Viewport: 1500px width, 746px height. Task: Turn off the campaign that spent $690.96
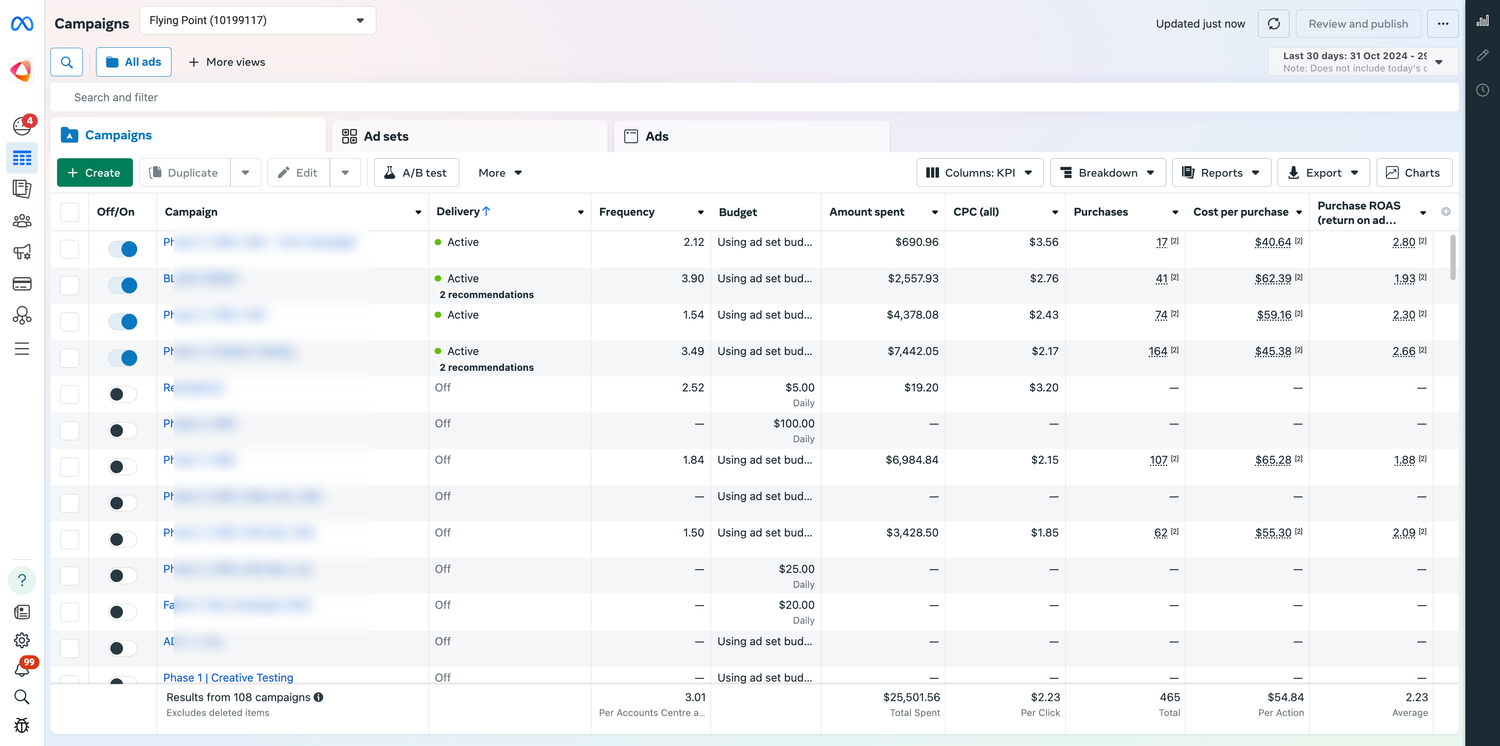[123, 249]
